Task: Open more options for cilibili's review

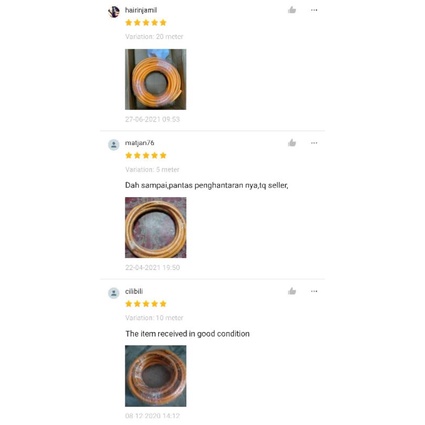Action: [x=314, y=291]
